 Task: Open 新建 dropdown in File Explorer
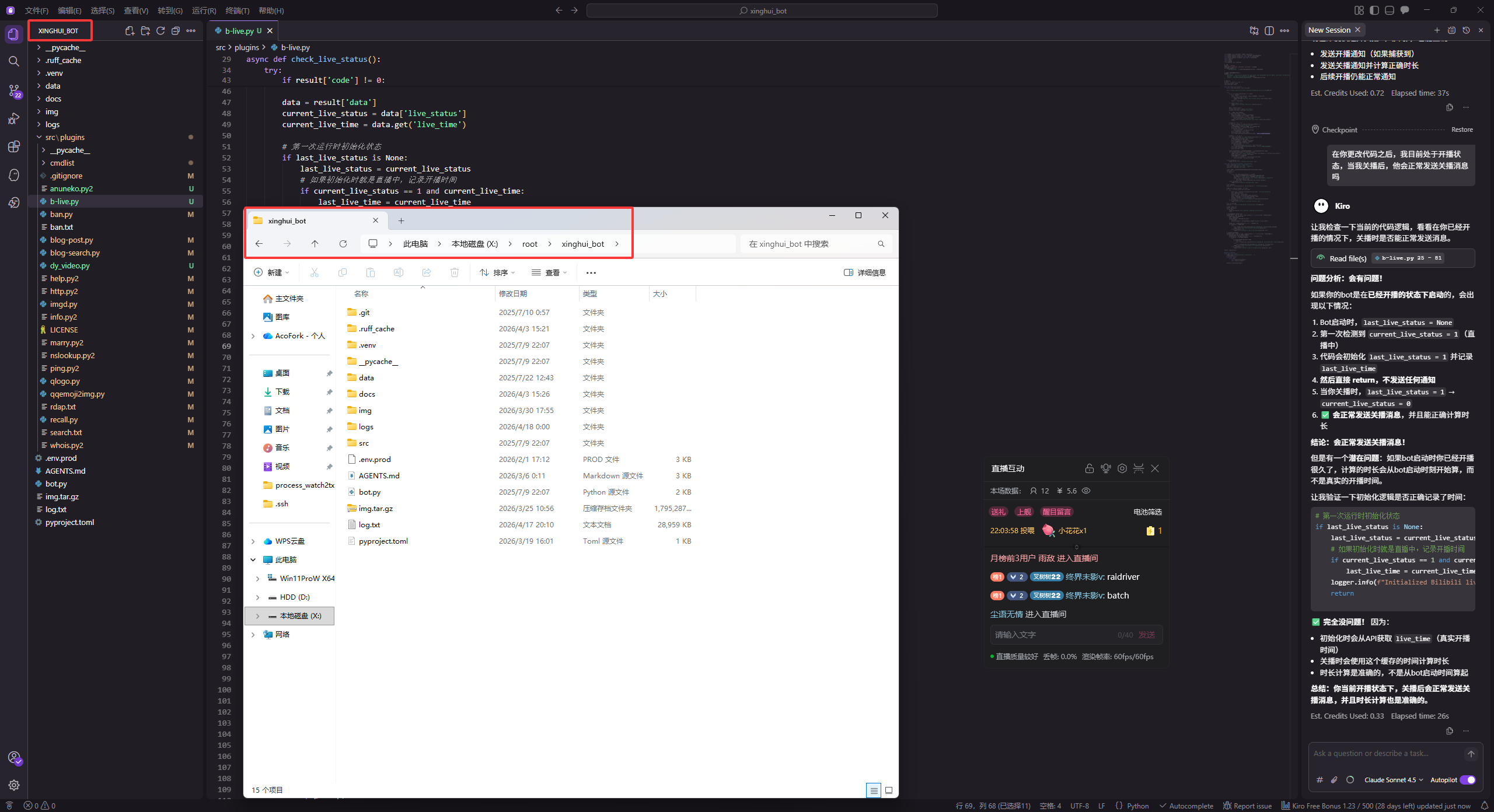(271, 272)
